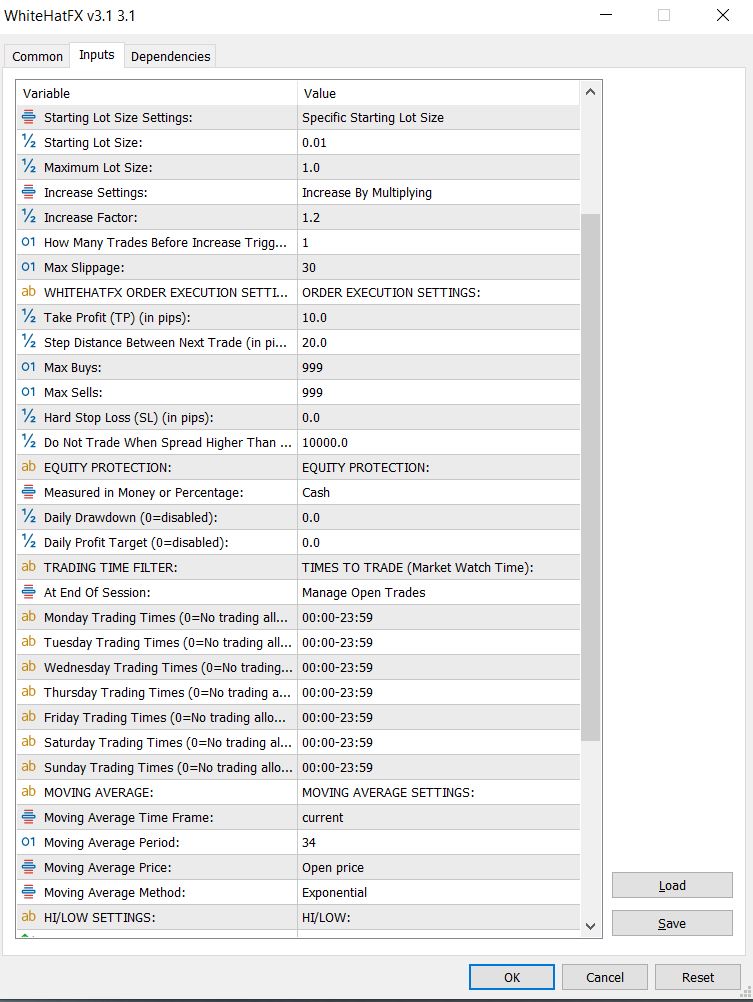The height and width of the screenshot is (1002, 753).
Task: Open the Open price value dropdown
Action: [x=439, y=867]
